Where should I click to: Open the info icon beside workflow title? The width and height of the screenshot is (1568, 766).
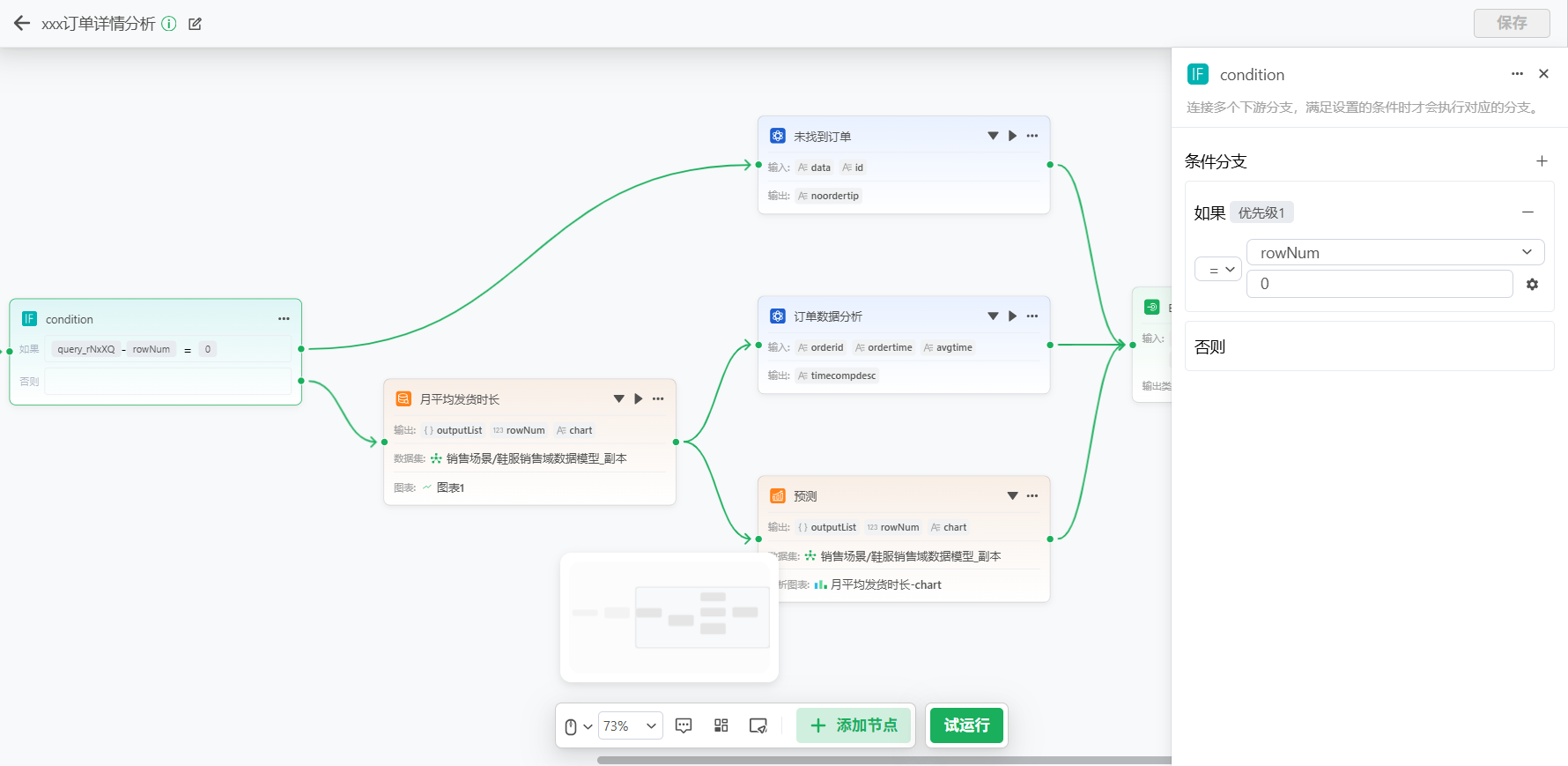(x=169, y=24)
